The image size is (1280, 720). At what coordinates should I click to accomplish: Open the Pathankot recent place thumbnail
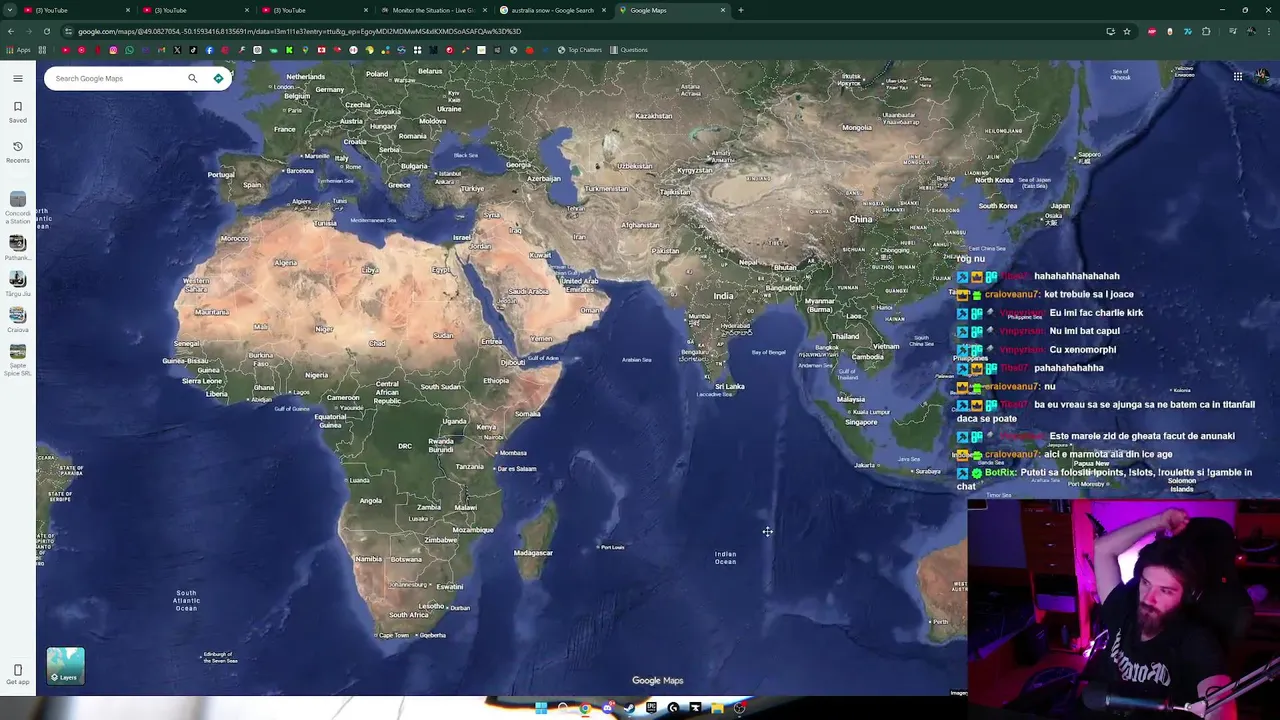(x=18, y=243)
